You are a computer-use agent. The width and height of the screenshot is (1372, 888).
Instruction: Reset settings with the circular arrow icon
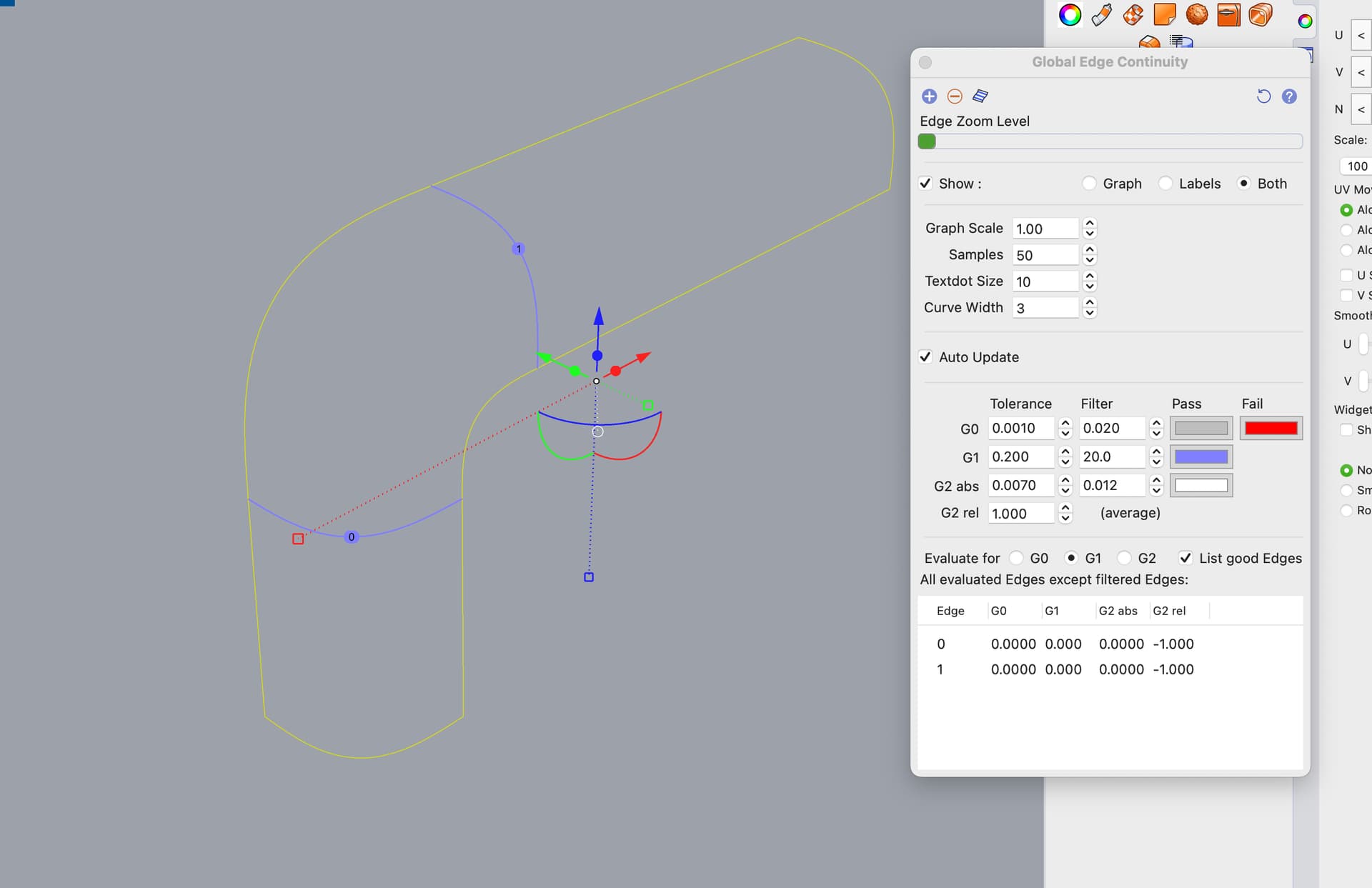tap(1263, 96)
